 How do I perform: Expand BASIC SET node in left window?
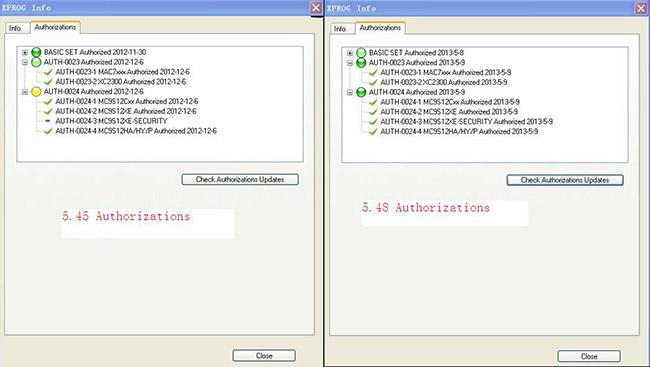25,53
